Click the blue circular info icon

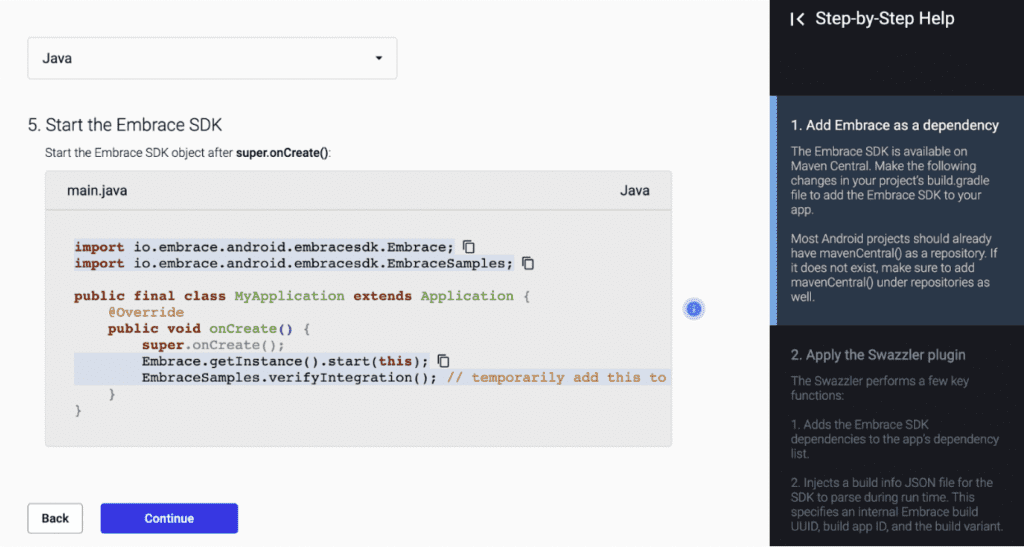click(x=694, y=309)
